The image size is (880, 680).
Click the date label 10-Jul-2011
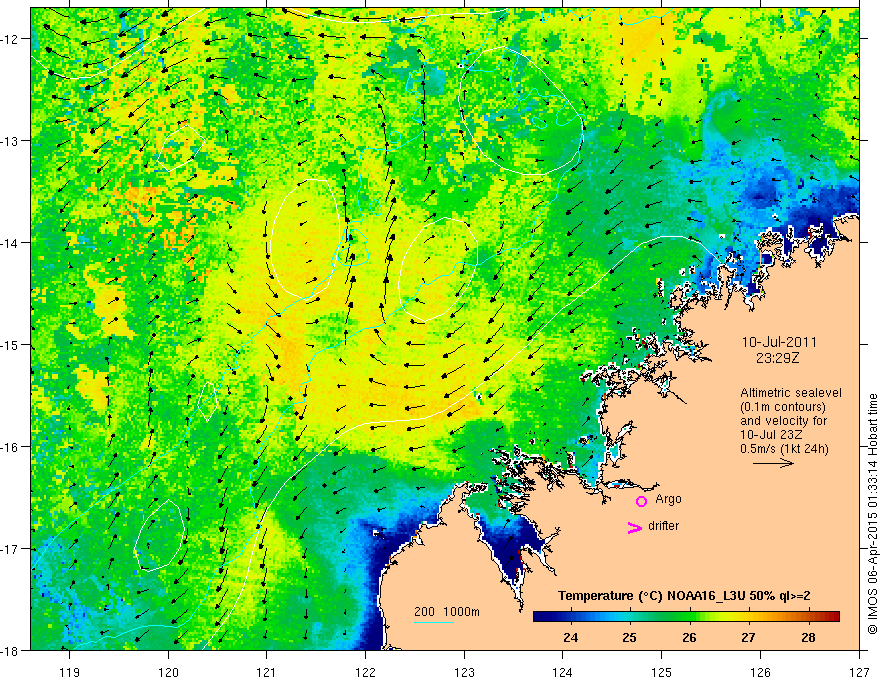point(779,342)
